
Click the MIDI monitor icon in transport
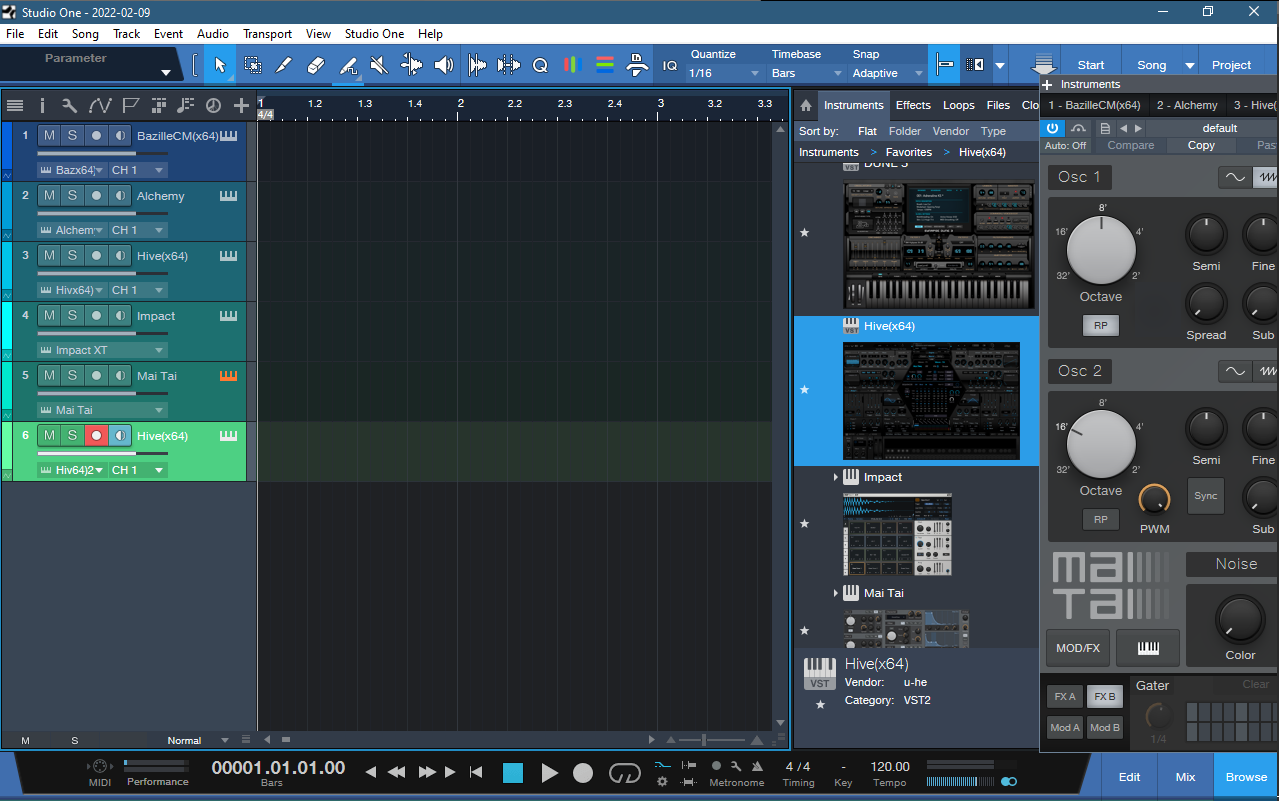click(x=100, y=765)
